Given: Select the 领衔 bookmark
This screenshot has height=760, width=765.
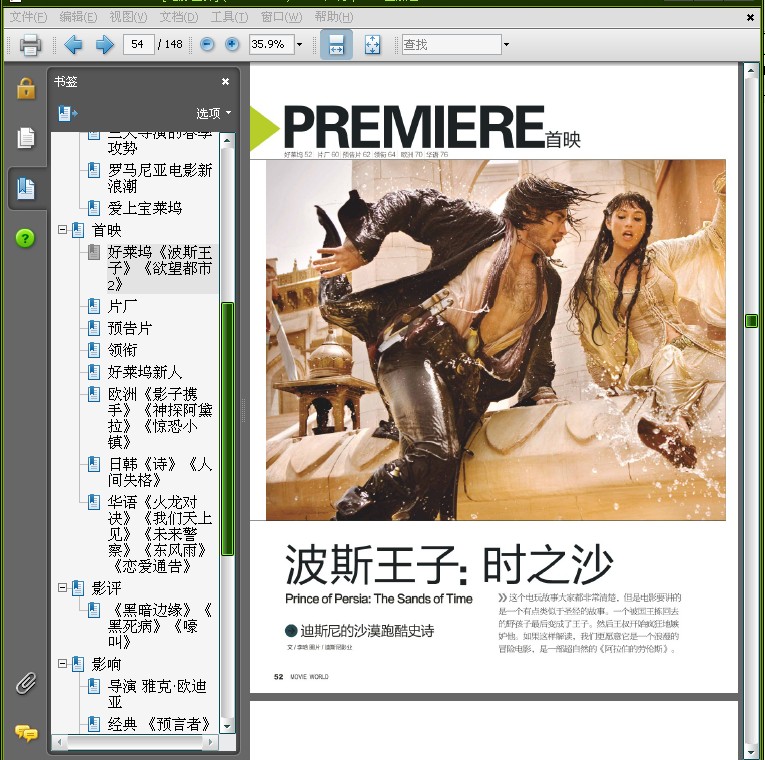Looking at the screenshot, I should point(122,350).
